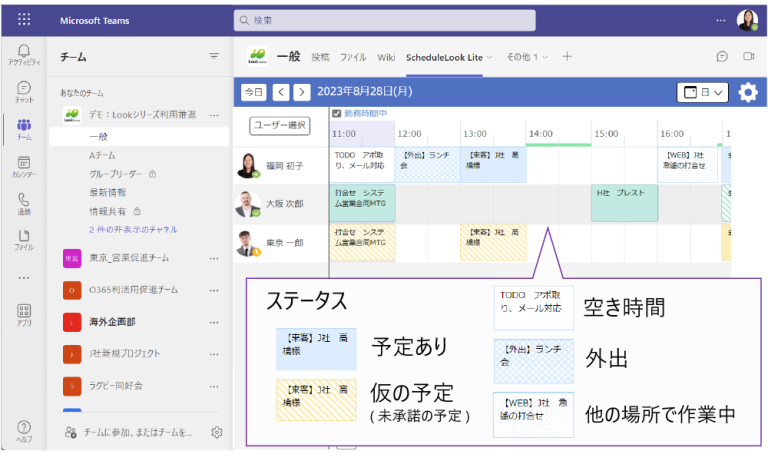The height and width of the screenshot is (461, 768).
Task: Open the 日 view dropdown
Action: coord(703,92)
